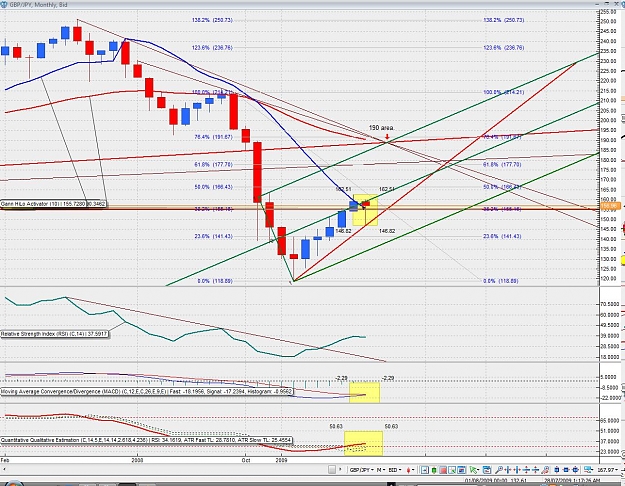The image size is (625, 486).
Task: Click the right 123.6% (236.76) Fibonacci label
Action: (504, 47)
